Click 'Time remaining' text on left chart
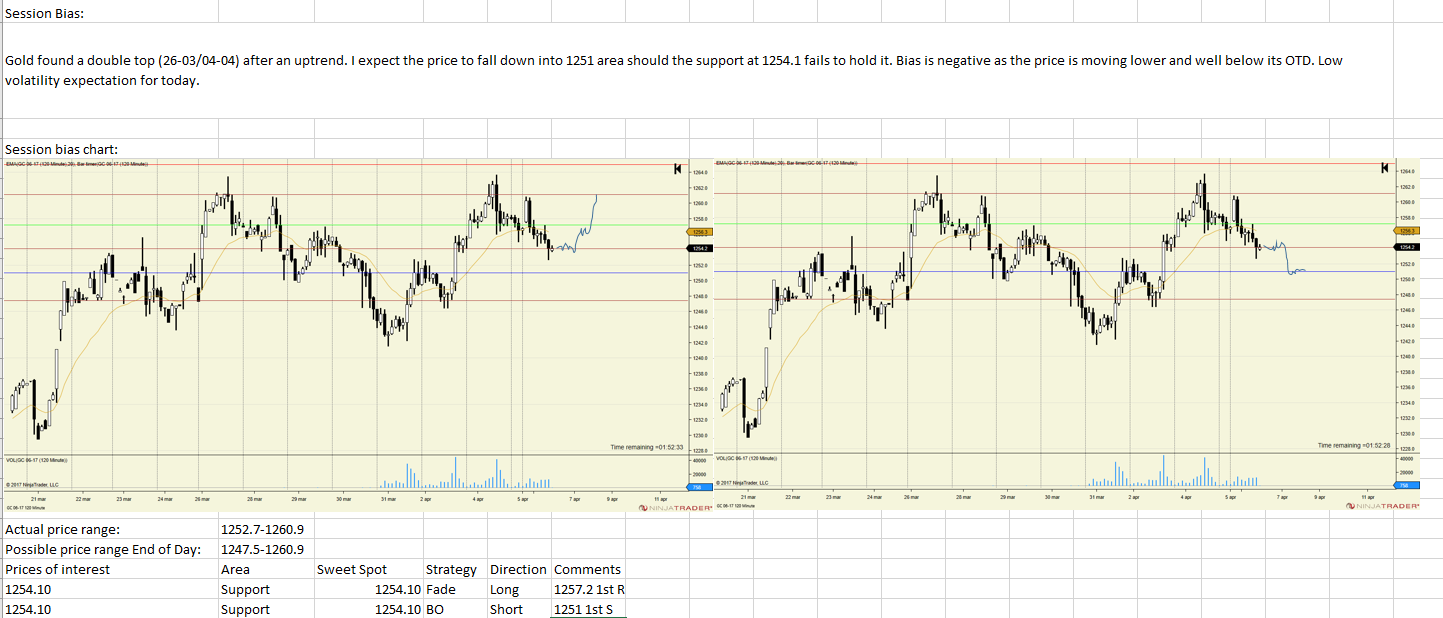The height and width of the screenshot is (618, 1443). pyautogui.click(x=646, y=447)
